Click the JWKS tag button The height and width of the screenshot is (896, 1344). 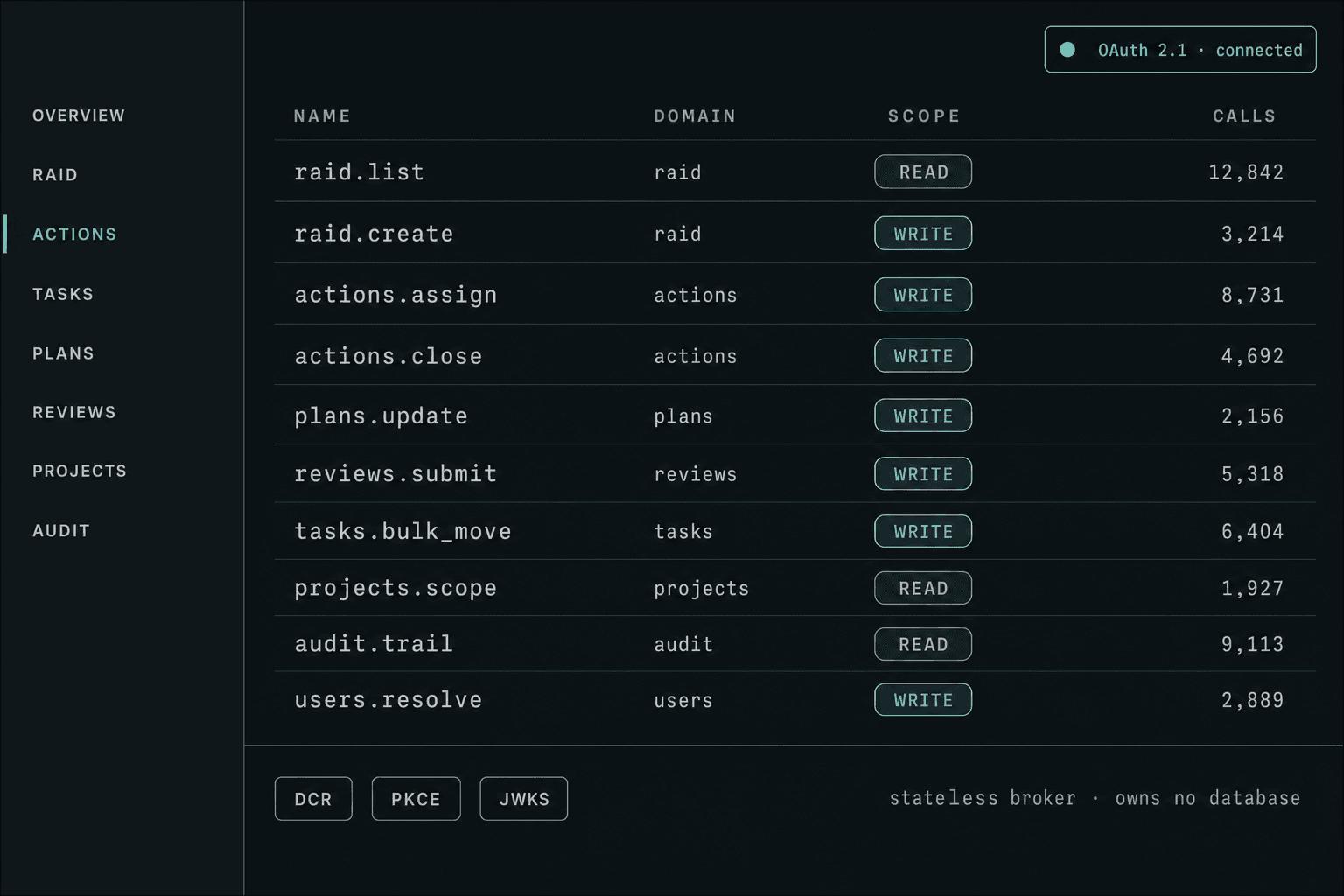coord(524,799)
